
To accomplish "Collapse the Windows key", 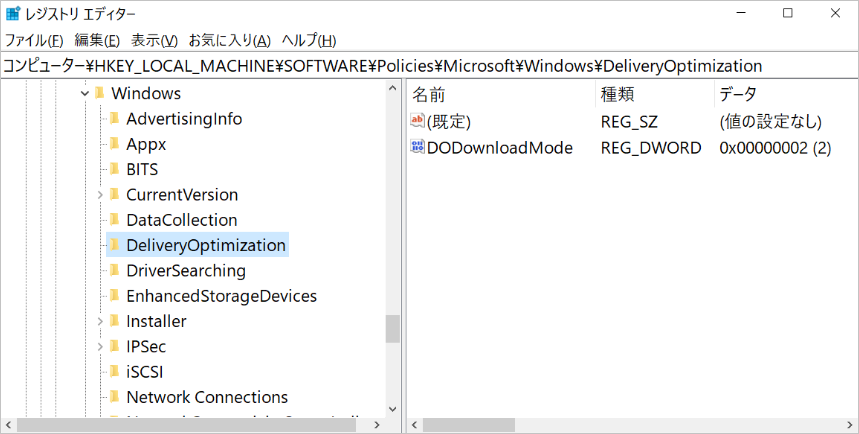I will coord(85,94).
